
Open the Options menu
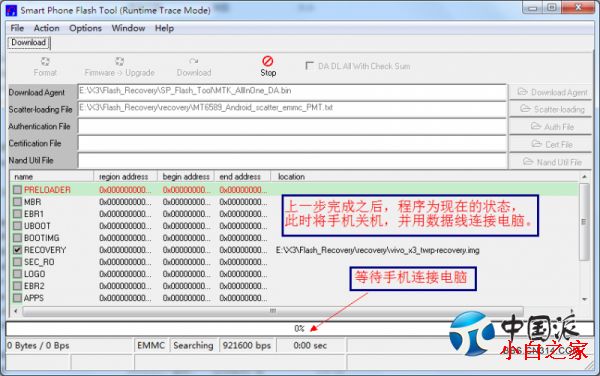pyautogui.click(x=85, y=28)
